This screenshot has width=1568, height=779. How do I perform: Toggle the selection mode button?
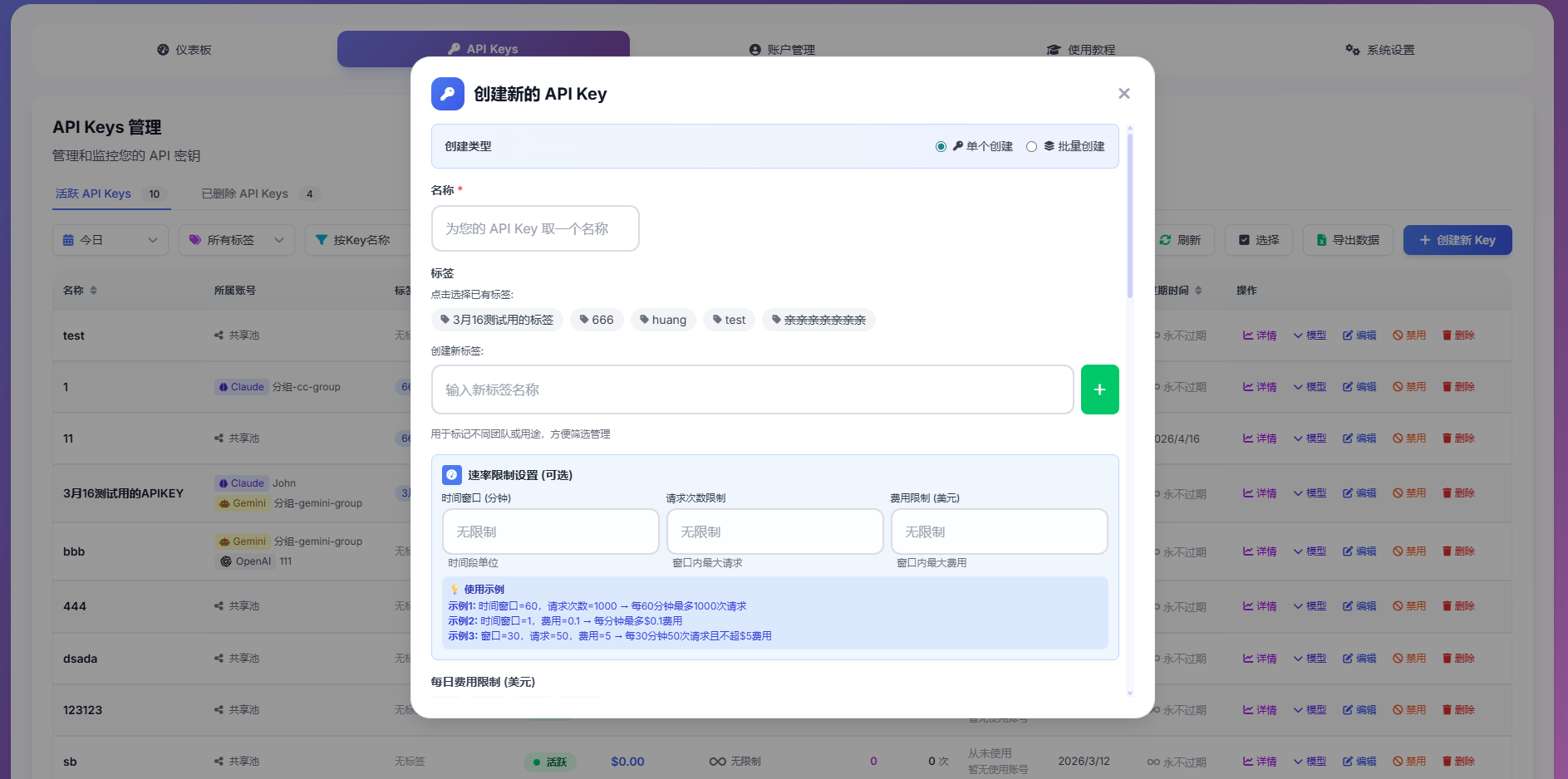(x=1258, y=240)
